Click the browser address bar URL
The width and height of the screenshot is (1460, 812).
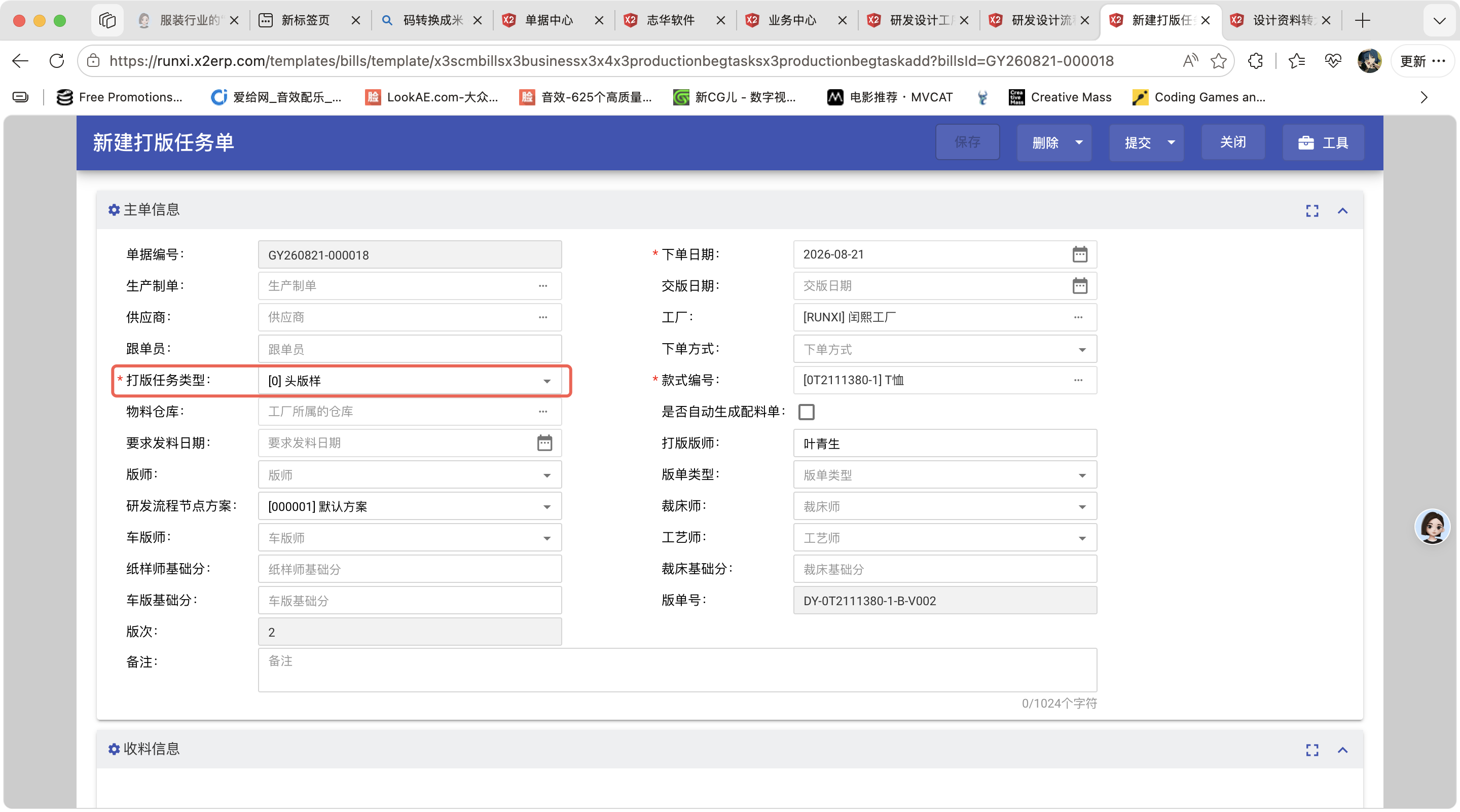tap(611, 61)
